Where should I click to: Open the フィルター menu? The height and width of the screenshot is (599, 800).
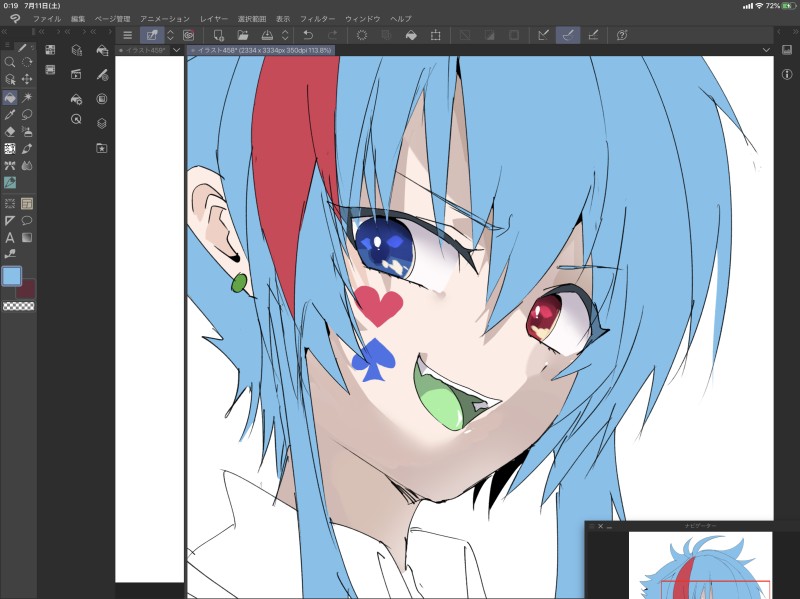(317, 19)
